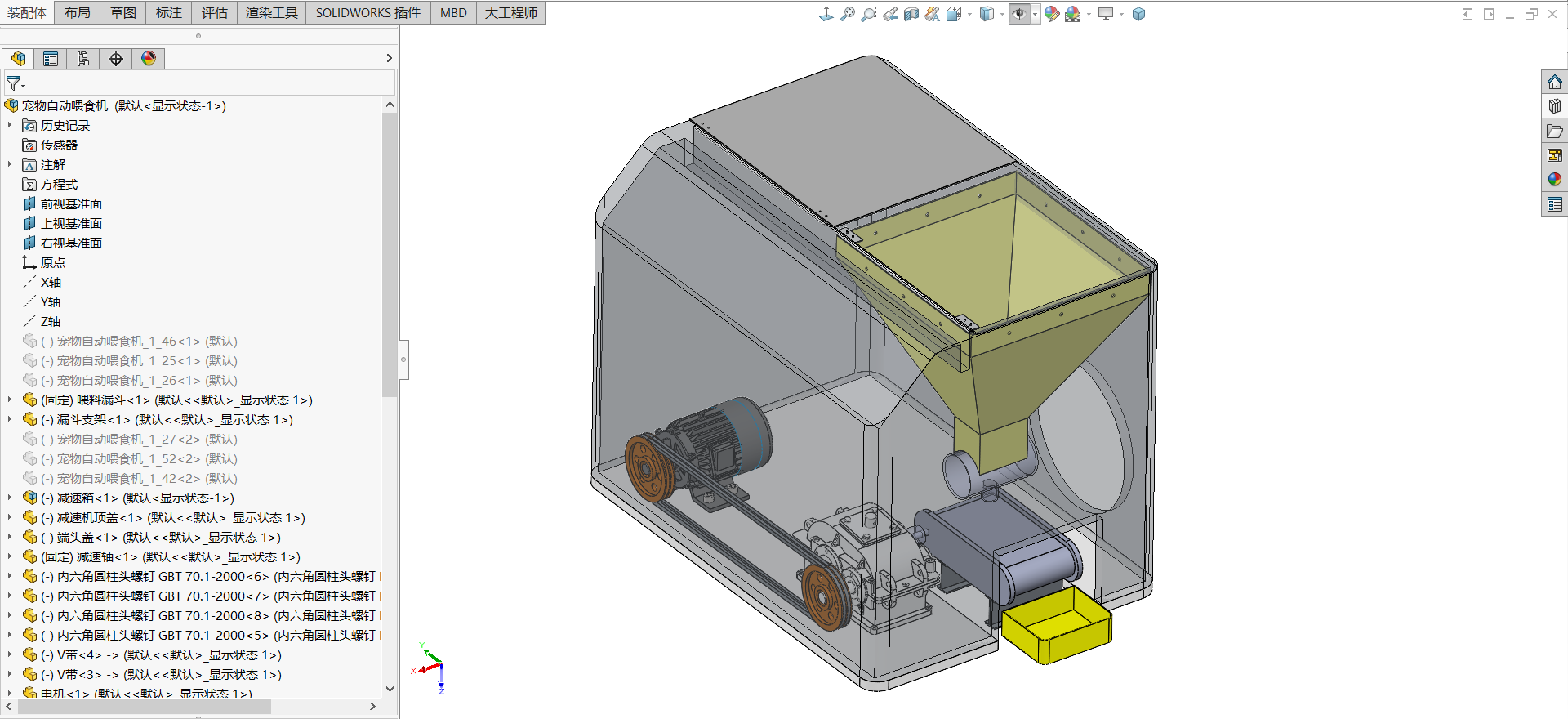The height and width of the screenshot is (719, 1568).
Task: Open the SOLIDWORKS 插件 tab
Action: pyautogui.click(x=367, y=12)
